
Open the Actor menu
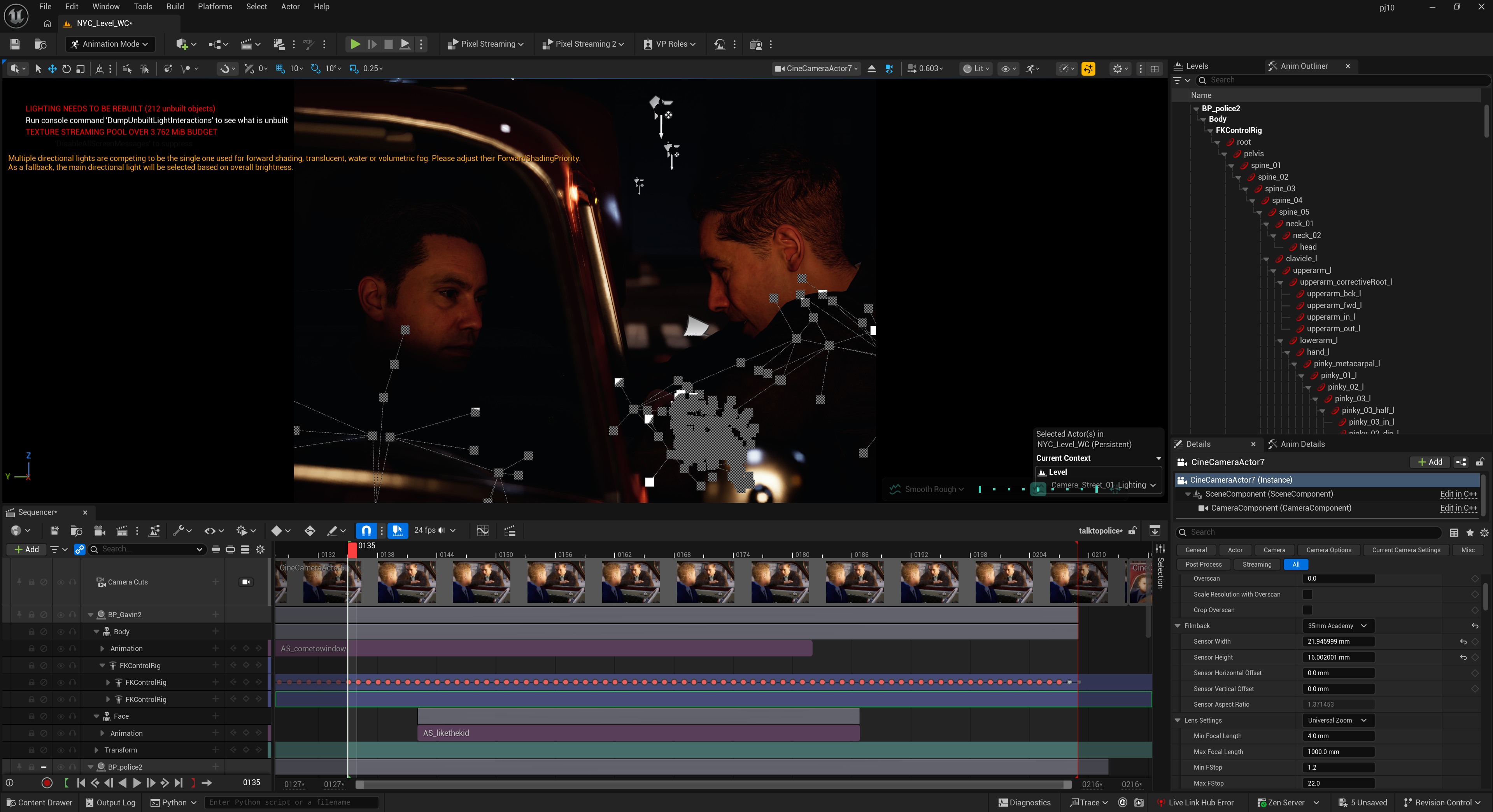point(290,7)
